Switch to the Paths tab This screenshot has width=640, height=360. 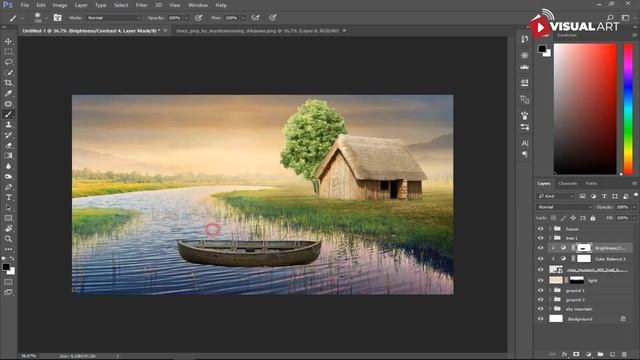tap(591, 184)
